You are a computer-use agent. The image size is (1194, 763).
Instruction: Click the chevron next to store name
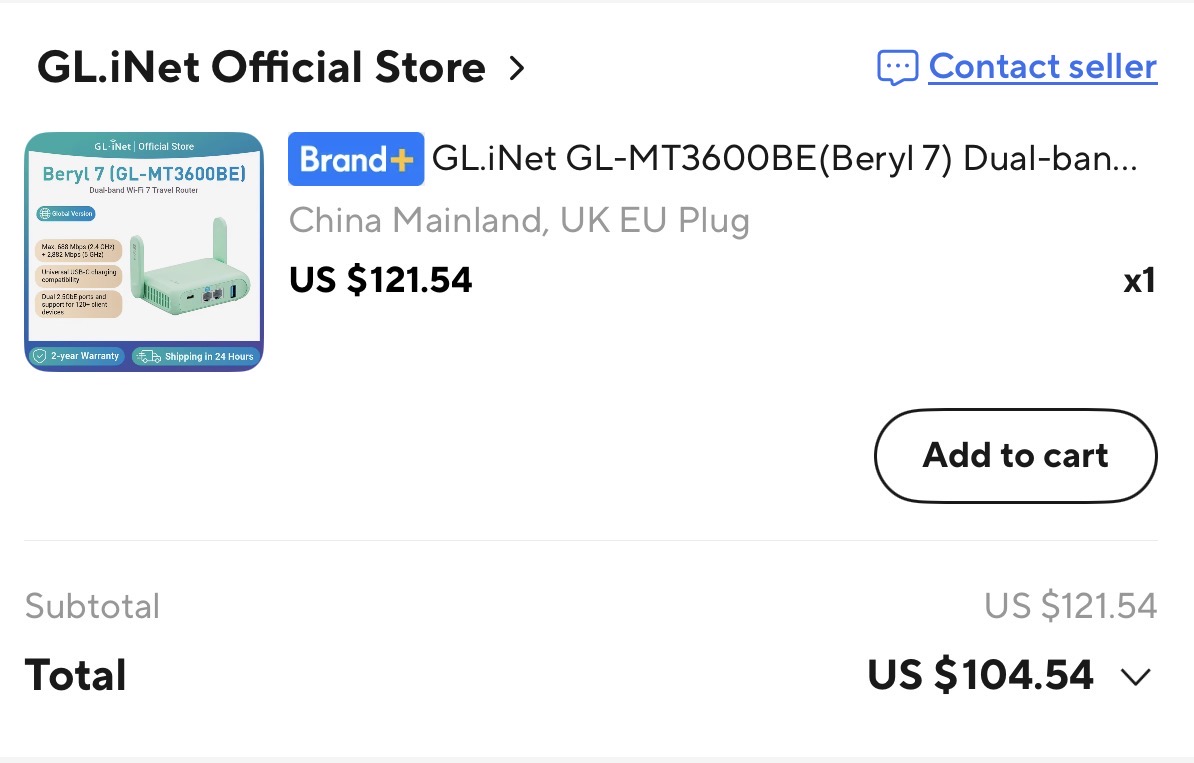(x=517, y=69)
